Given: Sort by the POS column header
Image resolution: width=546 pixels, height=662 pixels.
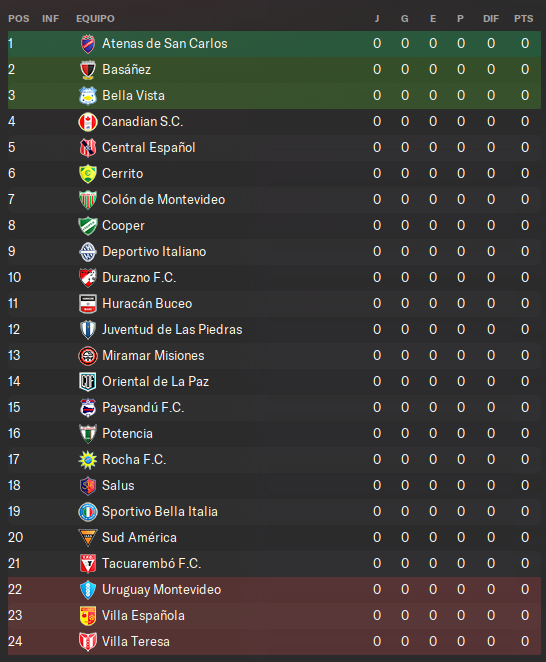Looking at the screenshot, I should [x=19, y=19].
